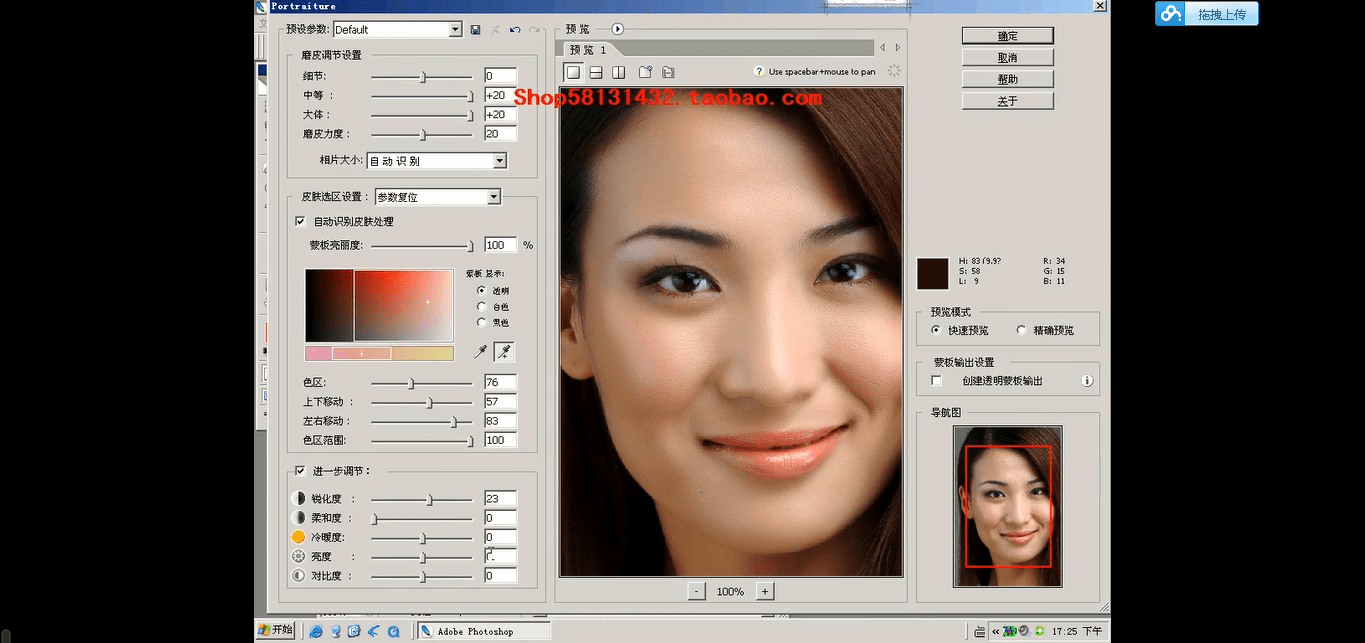The width and height of the screenshot is (1365, 643).
Task: Click the 磨皮力度 smoothing strength slider handle
Action: click(423, 135)
